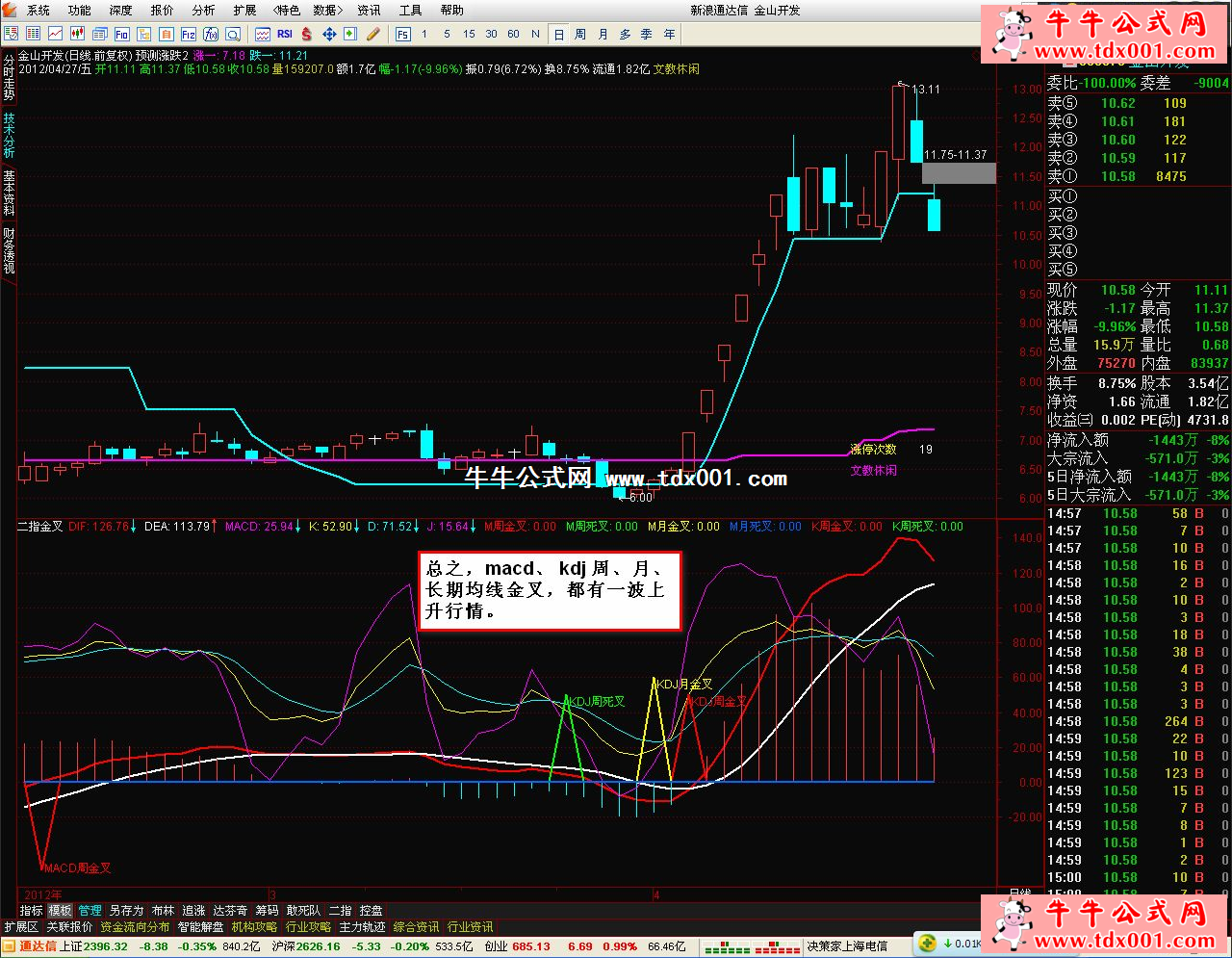The width and height of the screenshot is (1232, 958).
Task: Click the blue four-way arrows icon
Action: [329, 34]
